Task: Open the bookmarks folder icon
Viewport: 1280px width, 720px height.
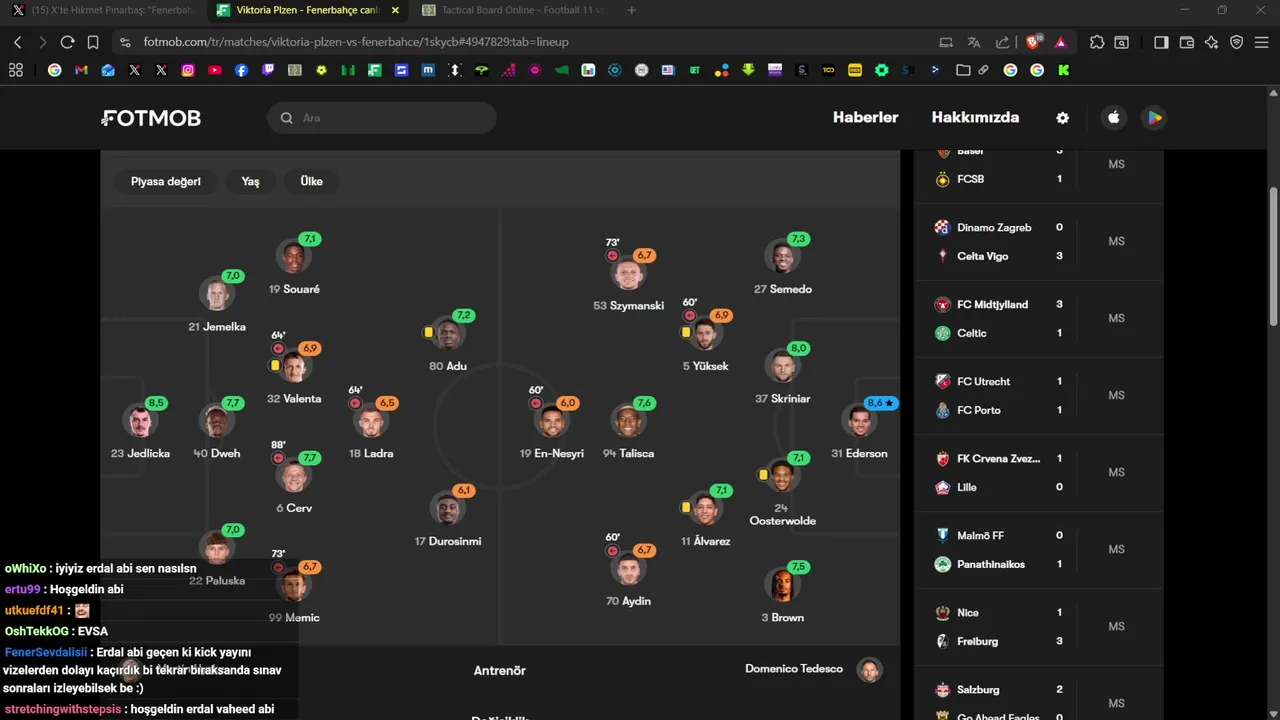Action: coord(963,70)
